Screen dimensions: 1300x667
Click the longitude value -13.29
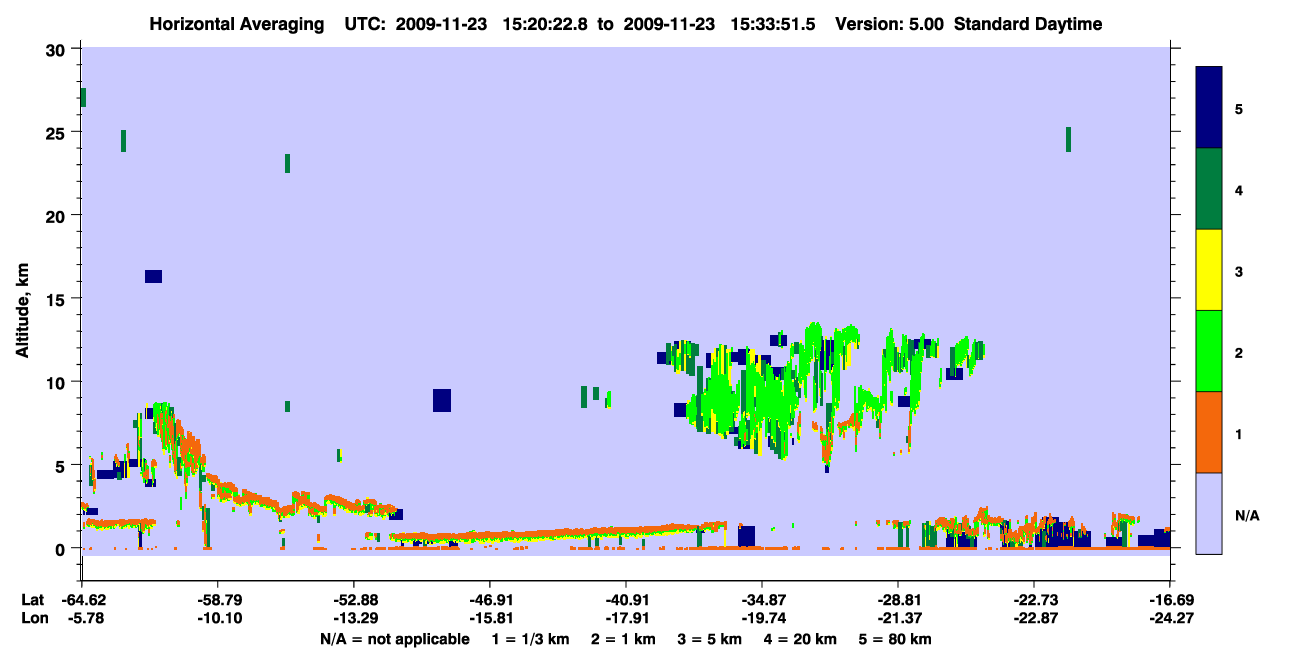point(354,618)
